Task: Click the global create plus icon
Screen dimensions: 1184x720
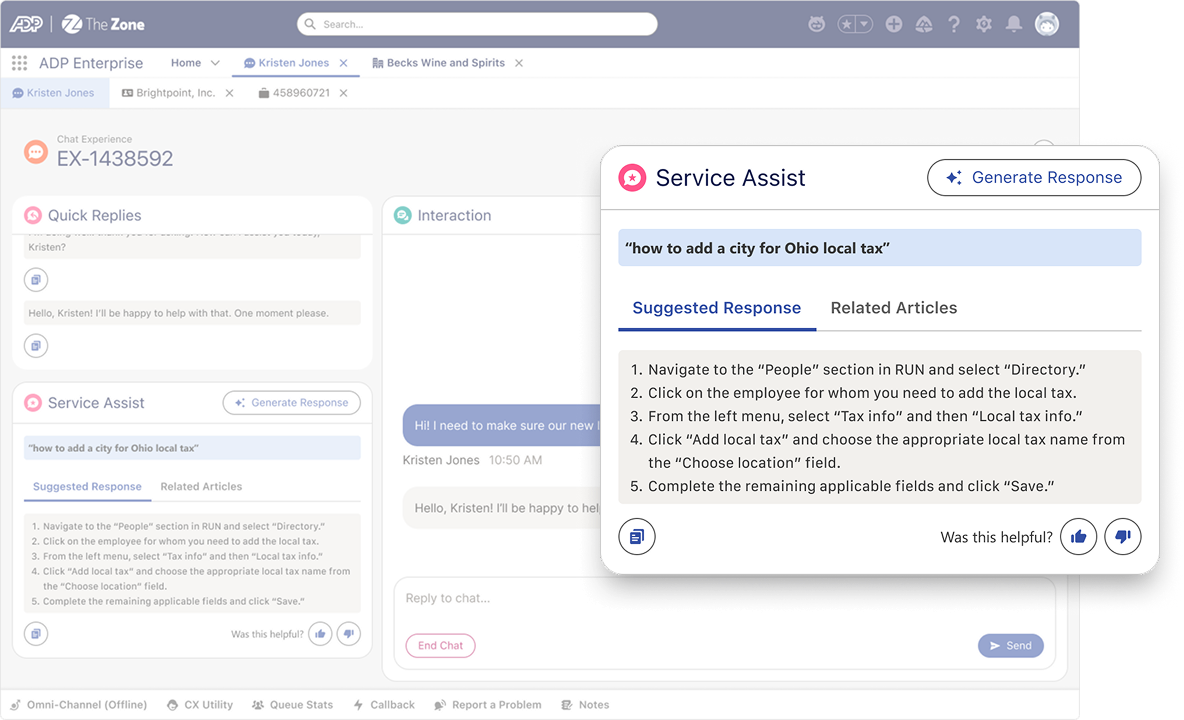Action: (x=894, y=24)
